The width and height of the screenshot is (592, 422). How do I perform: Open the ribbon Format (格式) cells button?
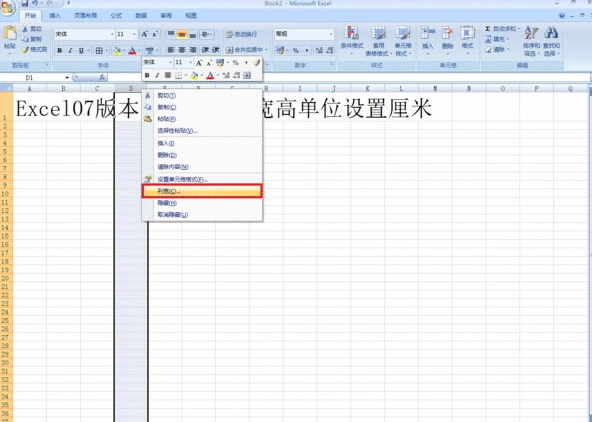(467, 40)
